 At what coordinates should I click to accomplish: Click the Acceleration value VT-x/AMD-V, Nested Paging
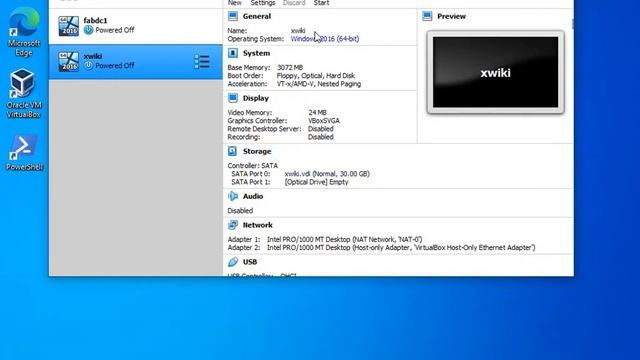coord(319,84)
